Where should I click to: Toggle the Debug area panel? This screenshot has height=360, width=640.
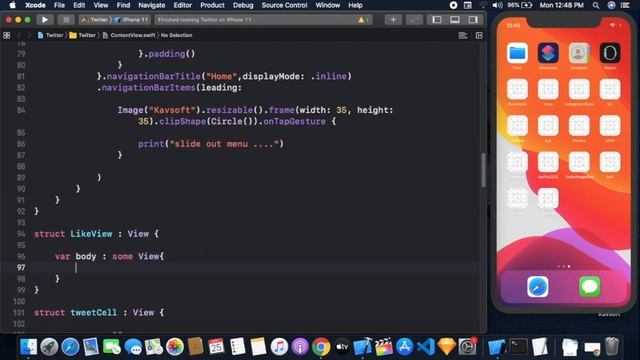click(x=455, y=20)
